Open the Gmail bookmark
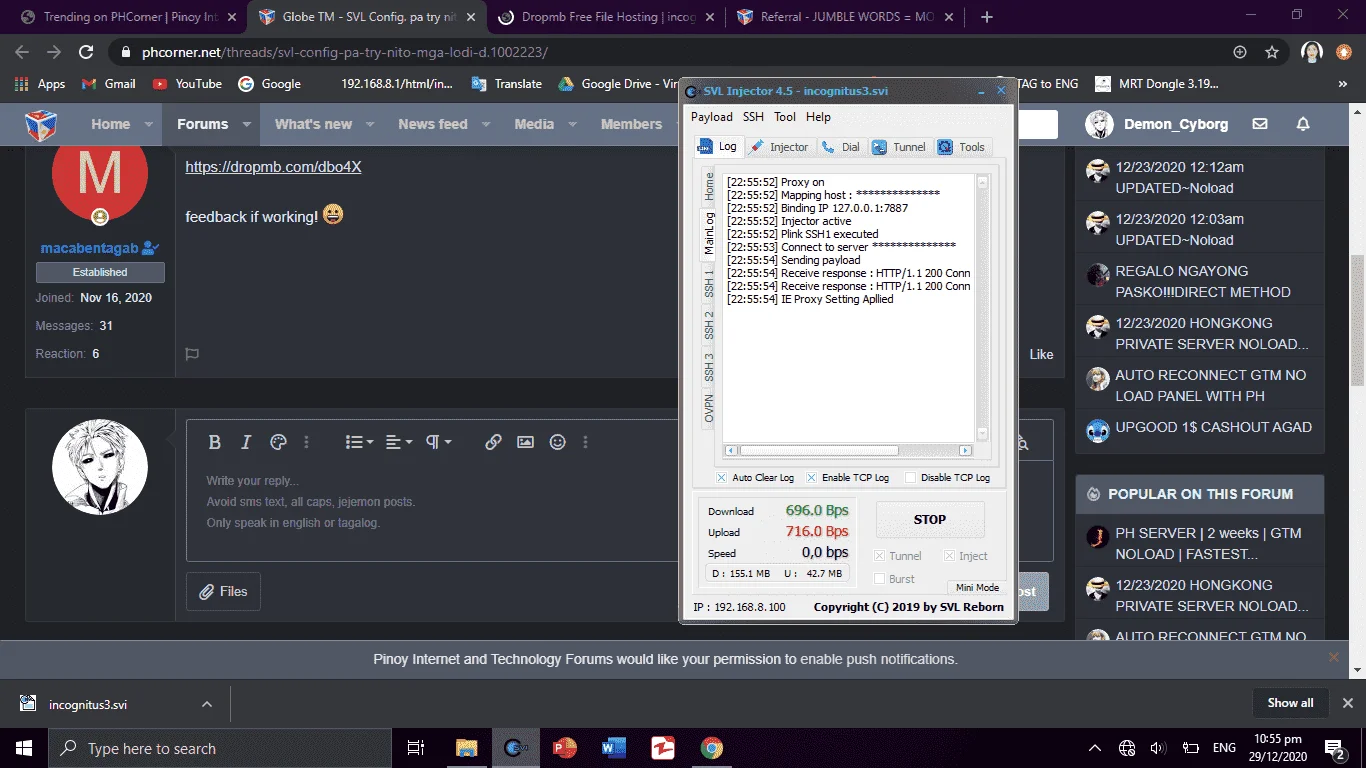The image size is (1366, 768). pos(108,84)
